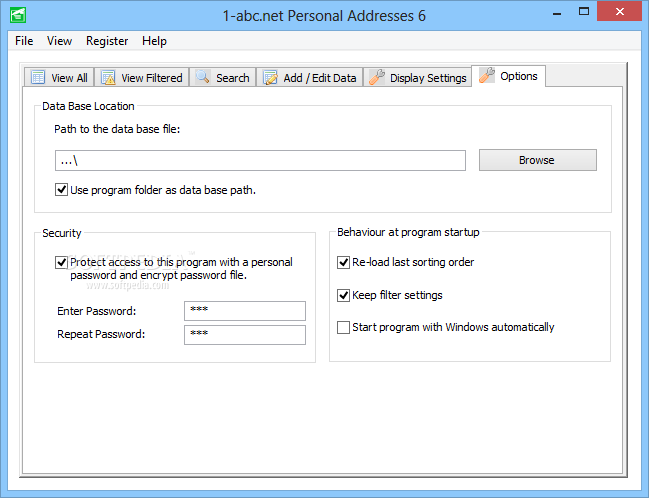Click the View All tab icon
Screen dimensions: 649x498
point(38,77)
